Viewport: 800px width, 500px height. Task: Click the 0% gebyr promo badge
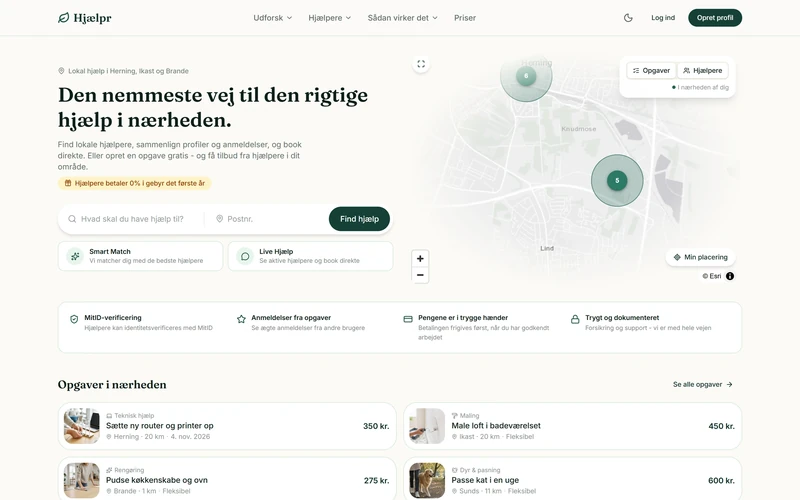135,183
